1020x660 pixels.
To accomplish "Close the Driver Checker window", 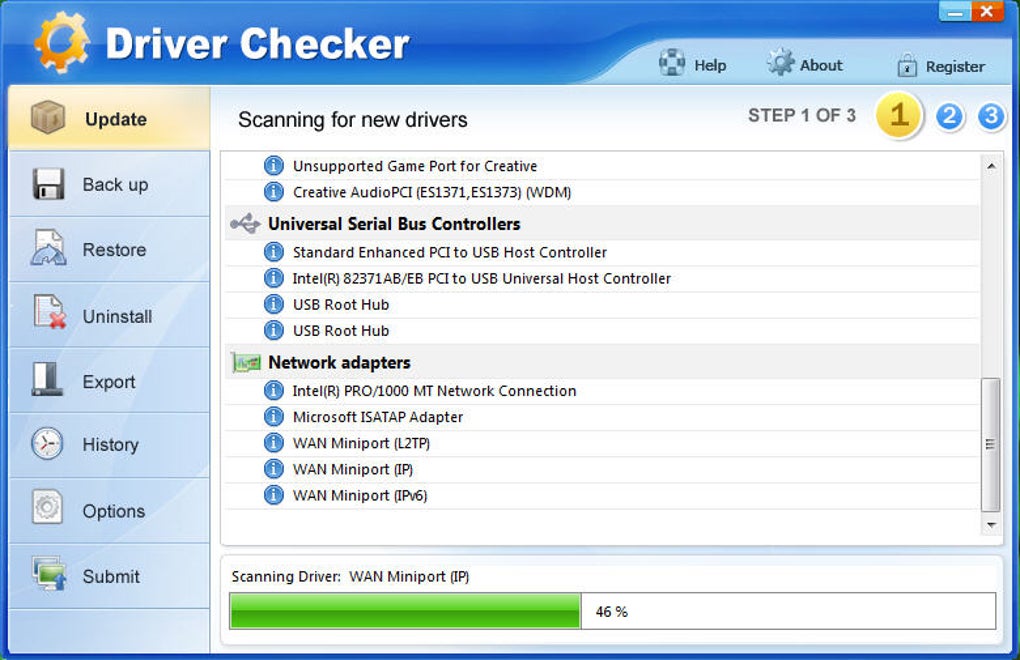I will [x=987, y=11].
